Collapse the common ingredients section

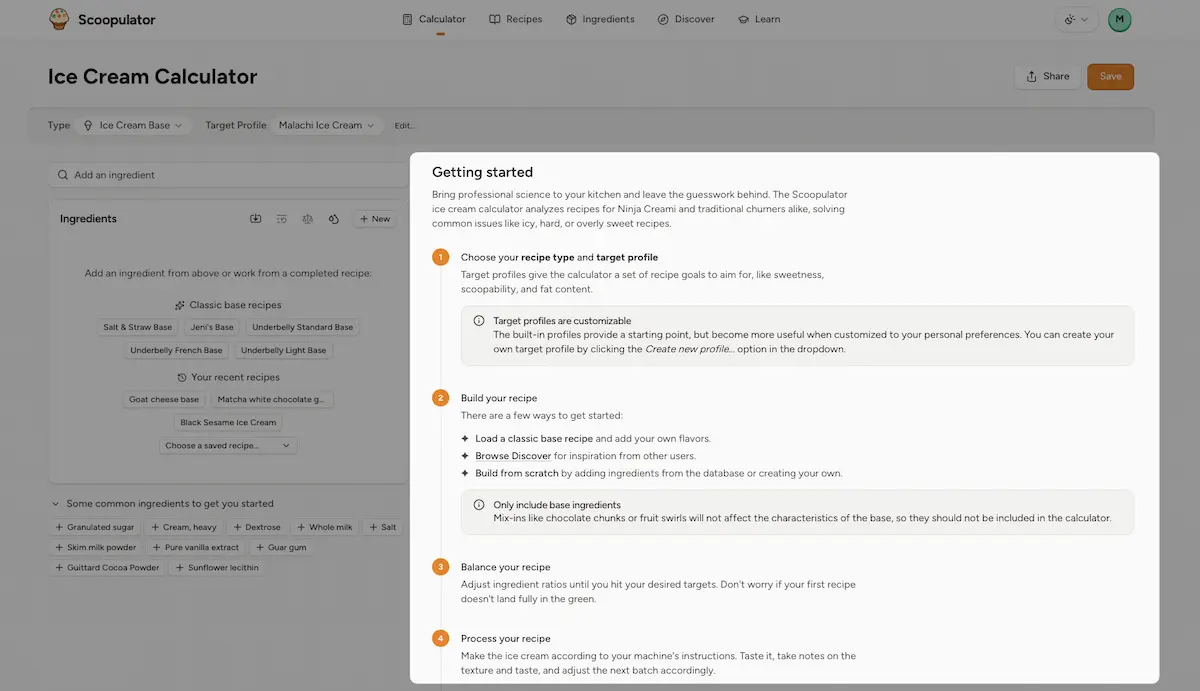coord(55,502)
